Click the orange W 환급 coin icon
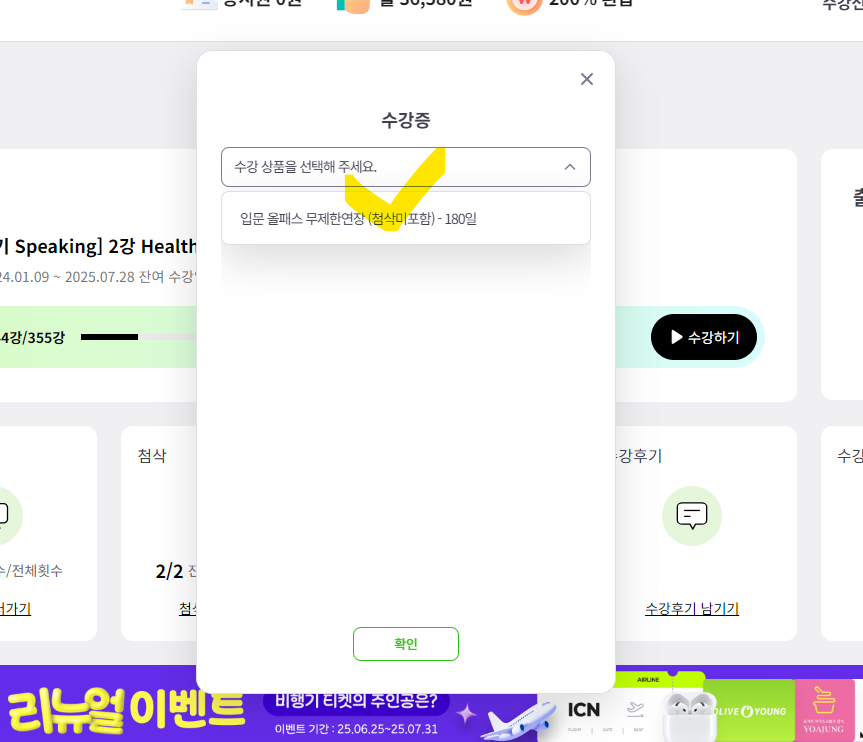The height and width of the screenshot is (742, 863). 524,6
